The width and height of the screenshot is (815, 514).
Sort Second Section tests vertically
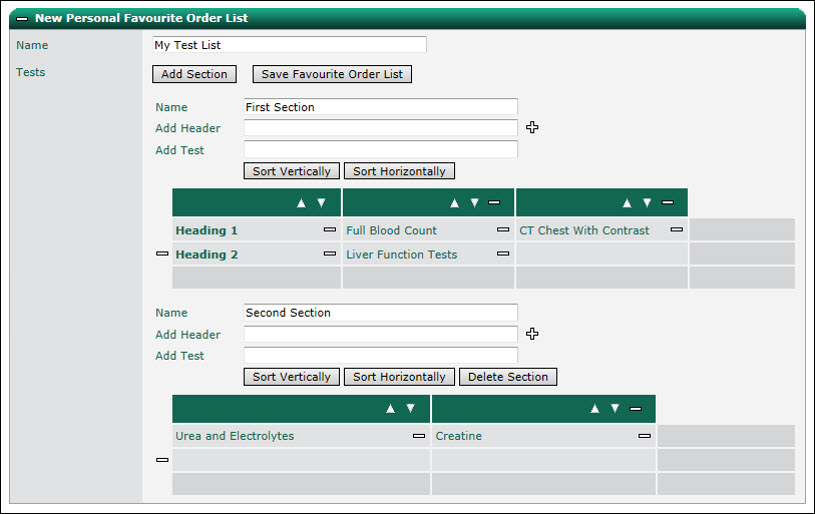[x=292, y=377]
